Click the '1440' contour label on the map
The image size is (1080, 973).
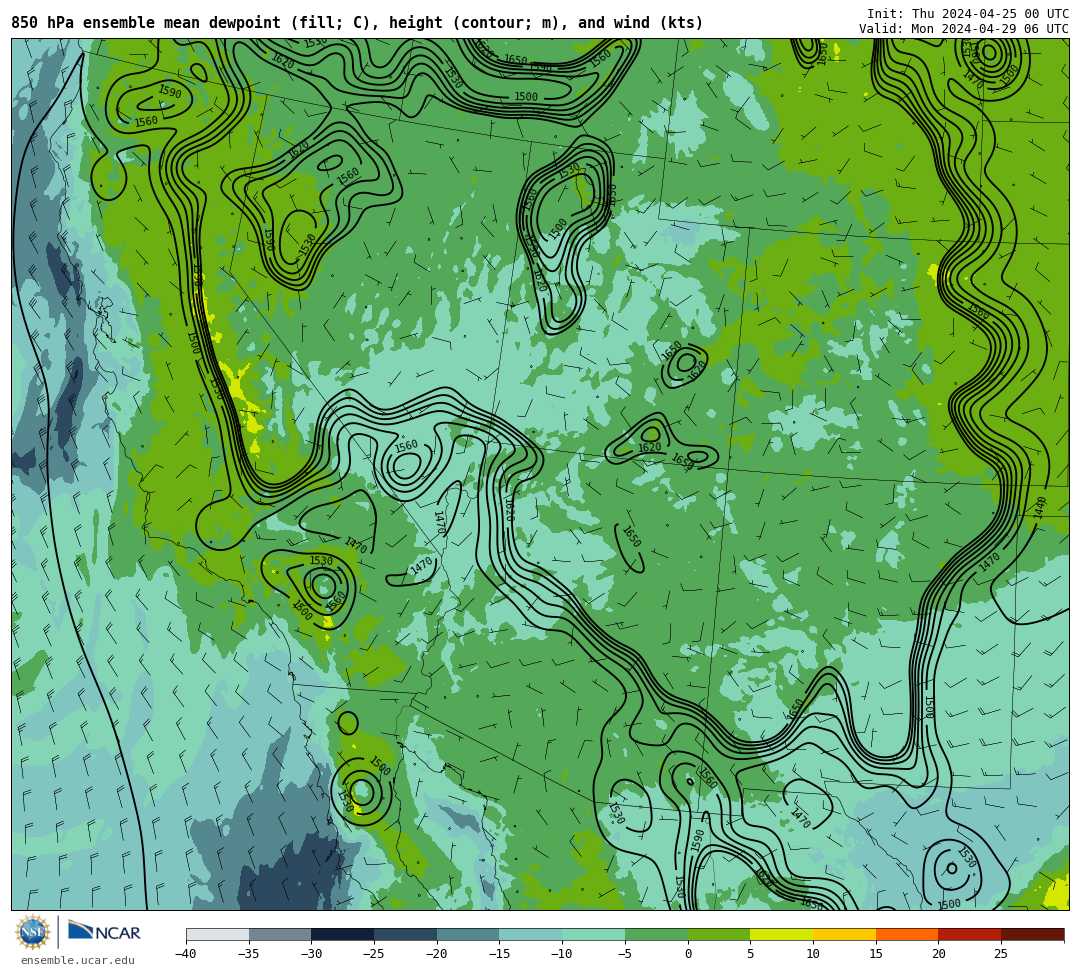1040,508
